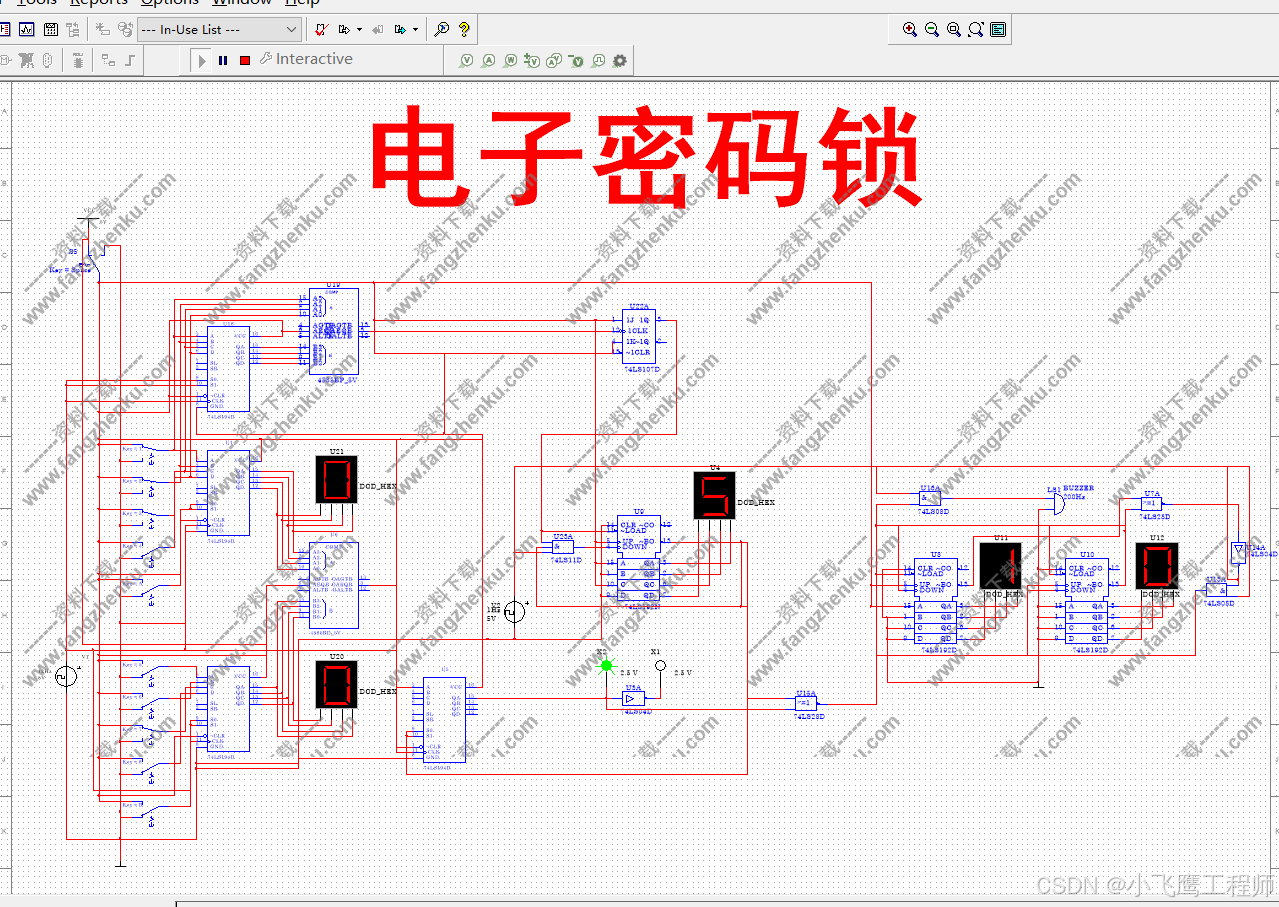
Task: Expand the dropdown beside the forward-annotate icon
Action: 358,29
